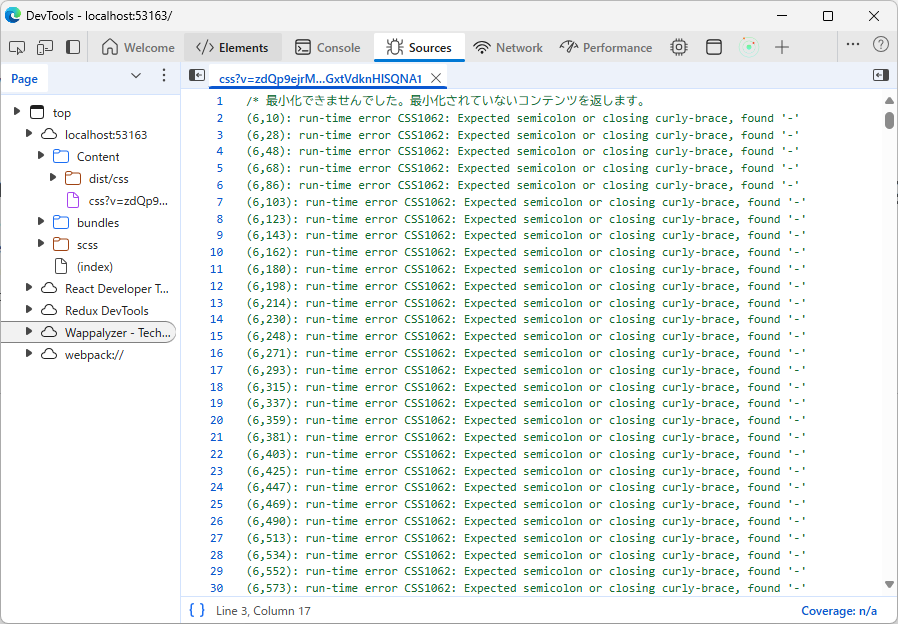
Task: Select the (index) file in tree
Action: tap(95, 266)
